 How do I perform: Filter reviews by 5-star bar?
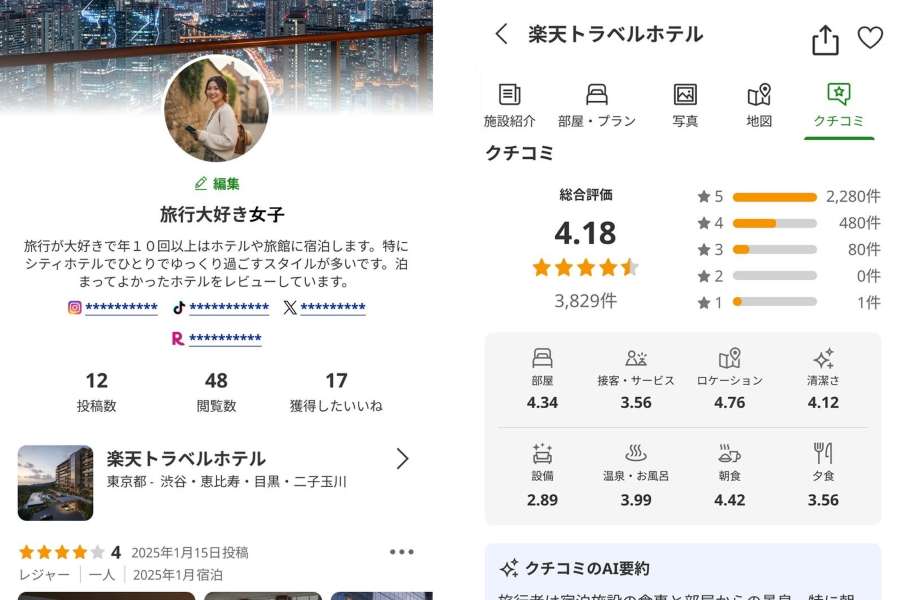click(774, 197)
